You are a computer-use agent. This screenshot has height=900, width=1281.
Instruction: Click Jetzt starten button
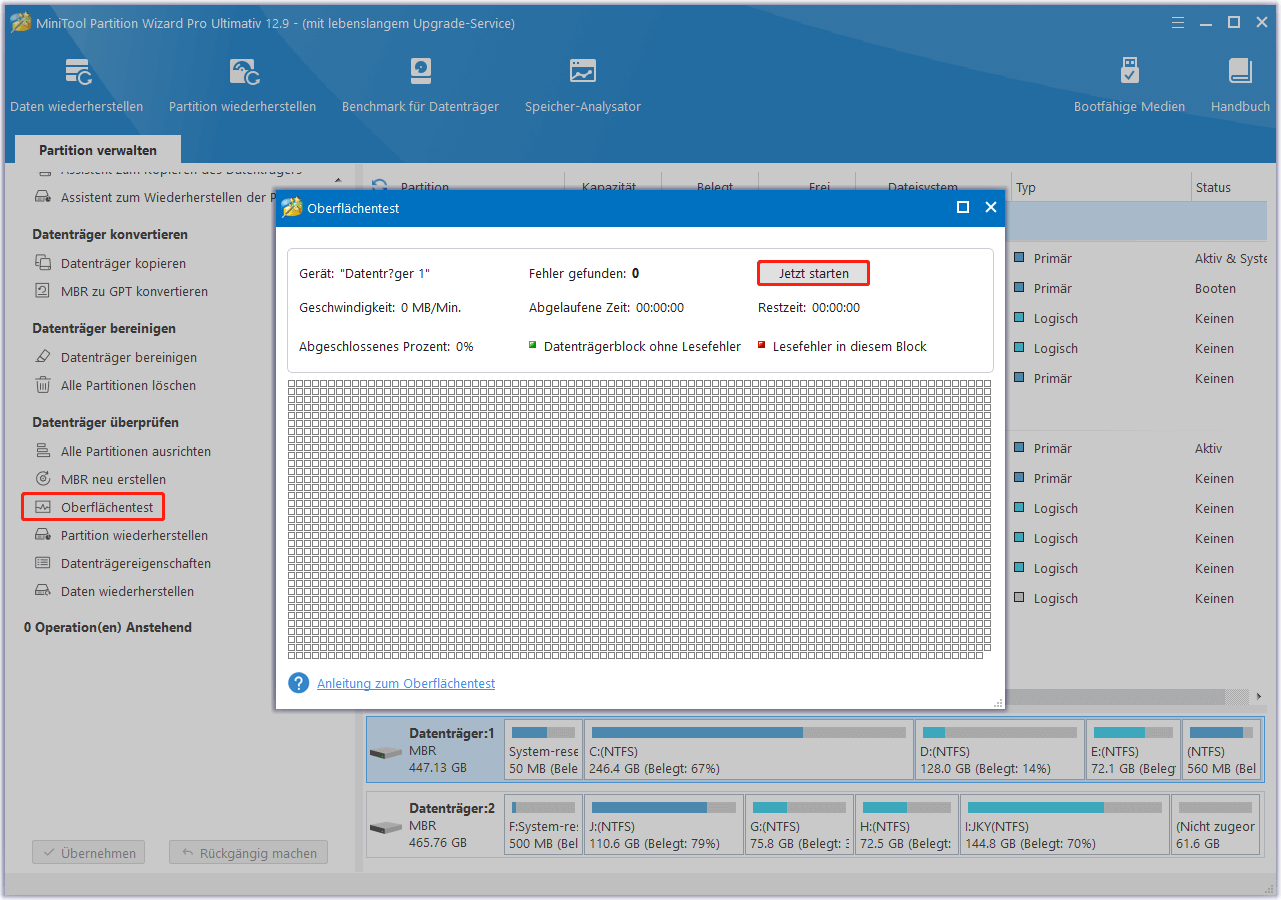tap(813, 273)
